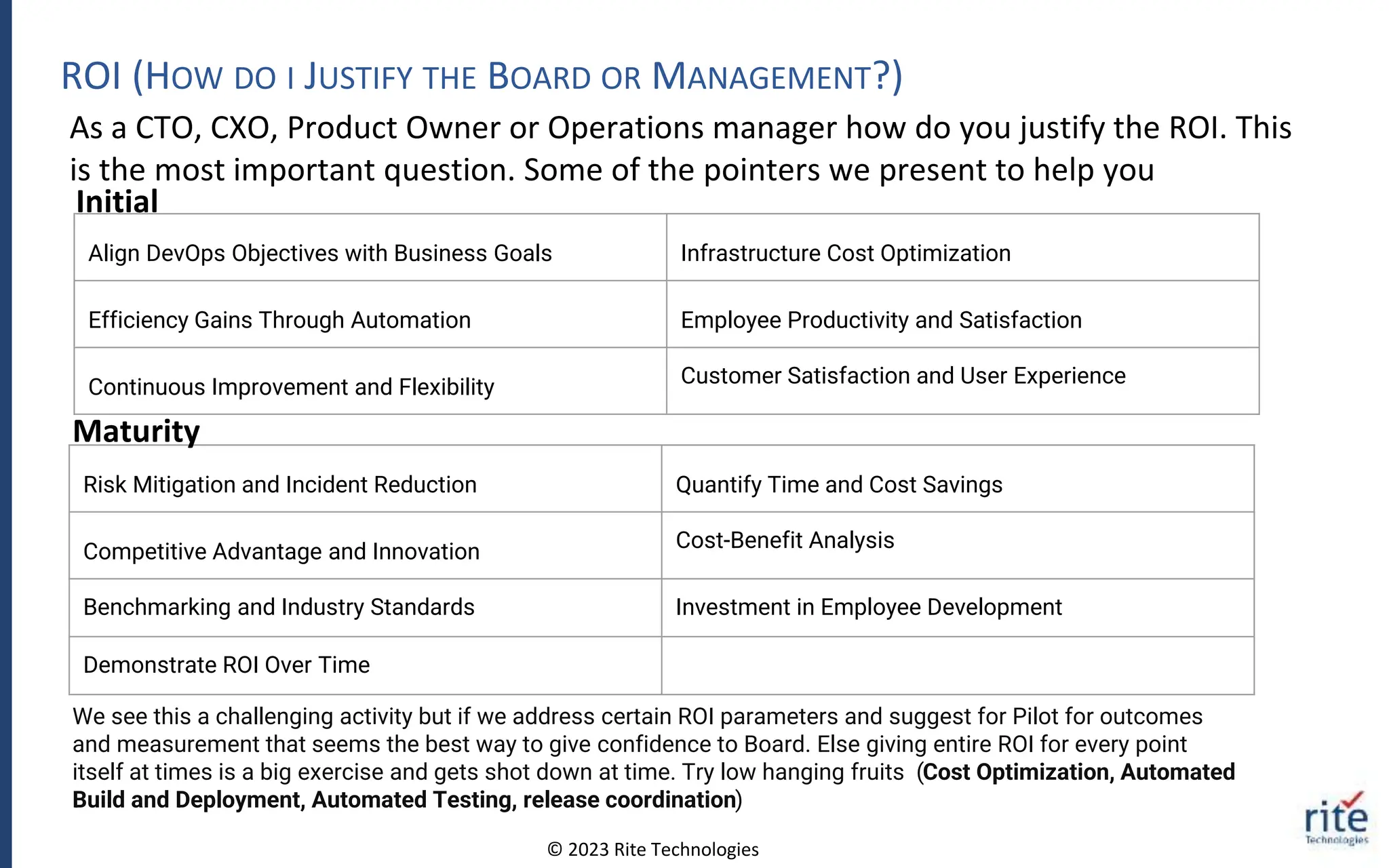Click the 2023 Rite Technologies copyright footer
Screen dimensions: 1389x868
point(653,849)
